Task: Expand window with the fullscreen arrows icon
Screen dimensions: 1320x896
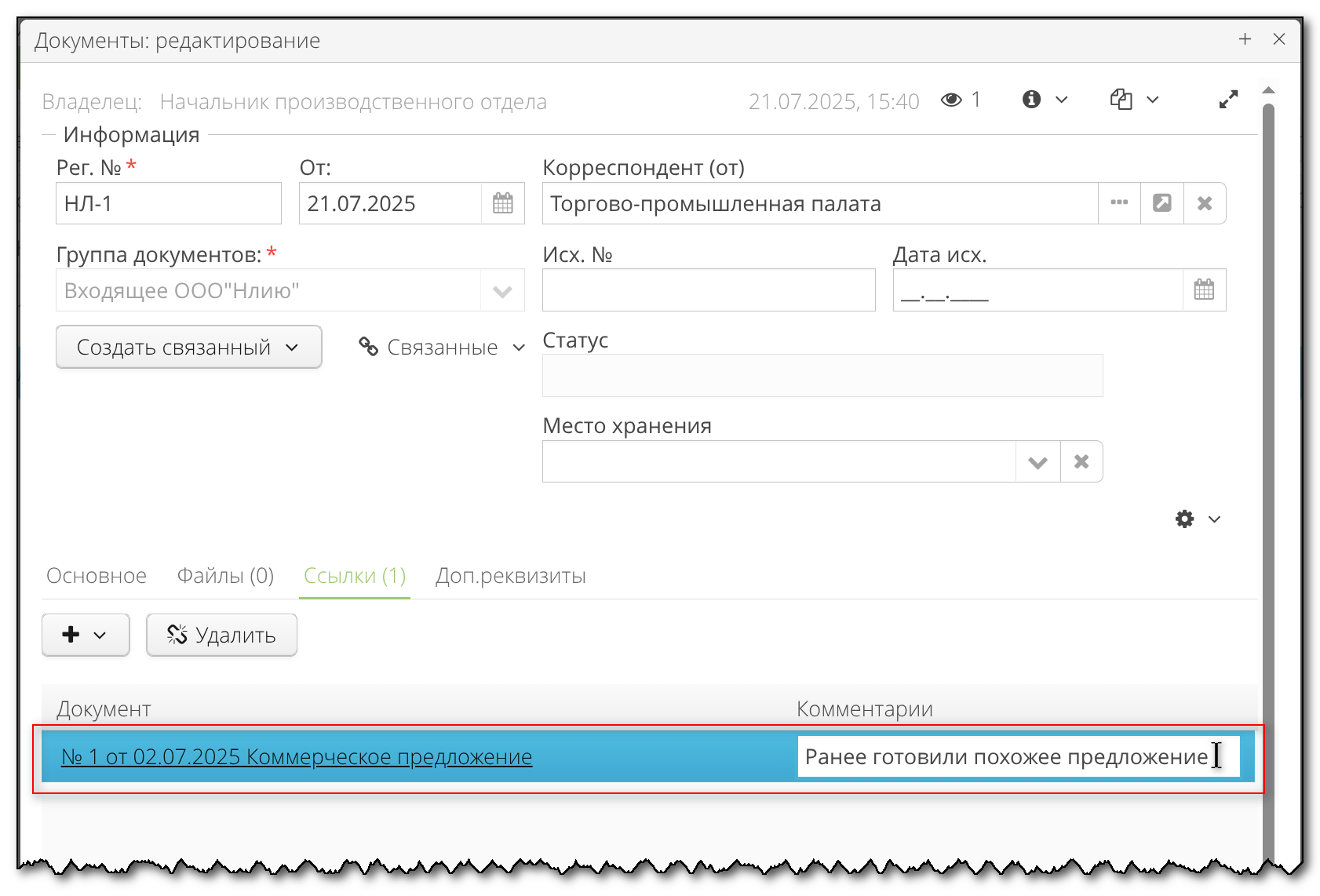Action: click(x=1229, y=99)
